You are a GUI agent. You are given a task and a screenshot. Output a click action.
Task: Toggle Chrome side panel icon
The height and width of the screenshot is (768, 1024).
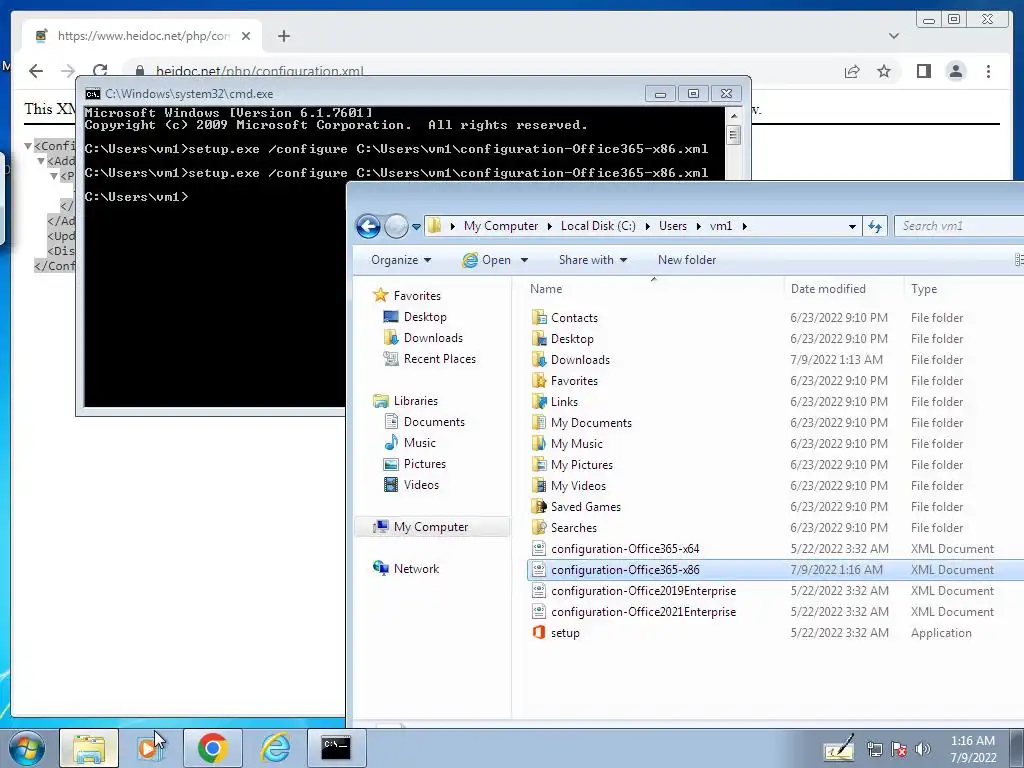923,71
